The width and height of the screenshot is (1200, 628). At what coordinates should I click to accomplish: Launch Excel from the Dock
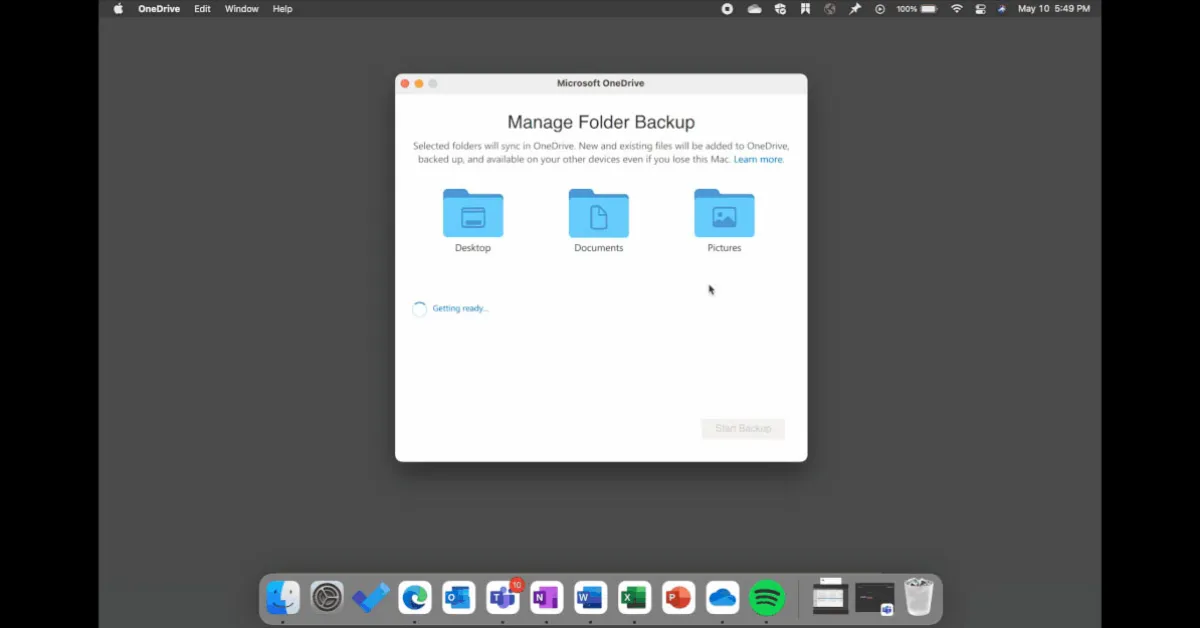coord(634,598)
